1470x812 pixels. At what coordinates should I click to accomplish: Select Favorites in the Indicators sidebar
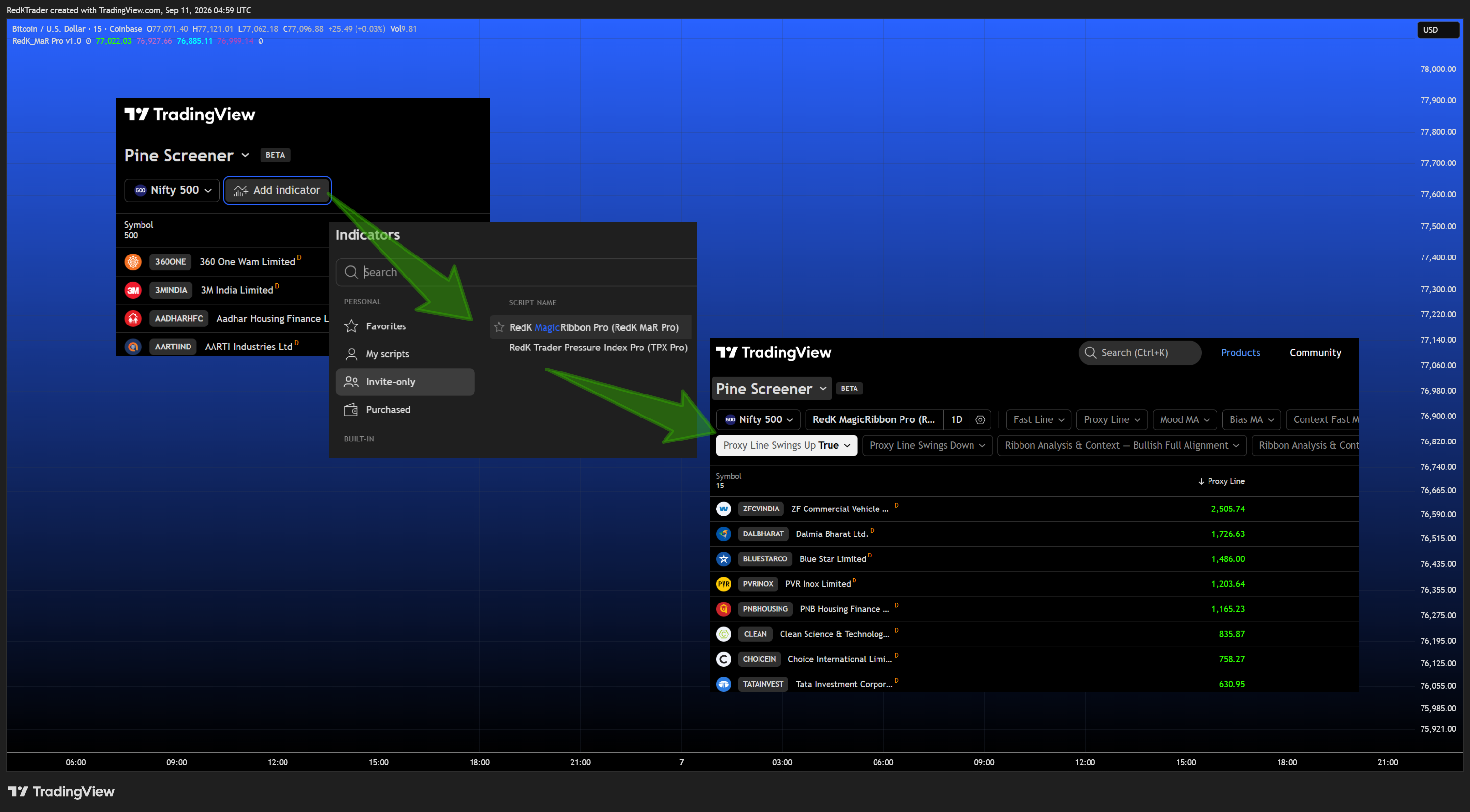pos(405,326)
